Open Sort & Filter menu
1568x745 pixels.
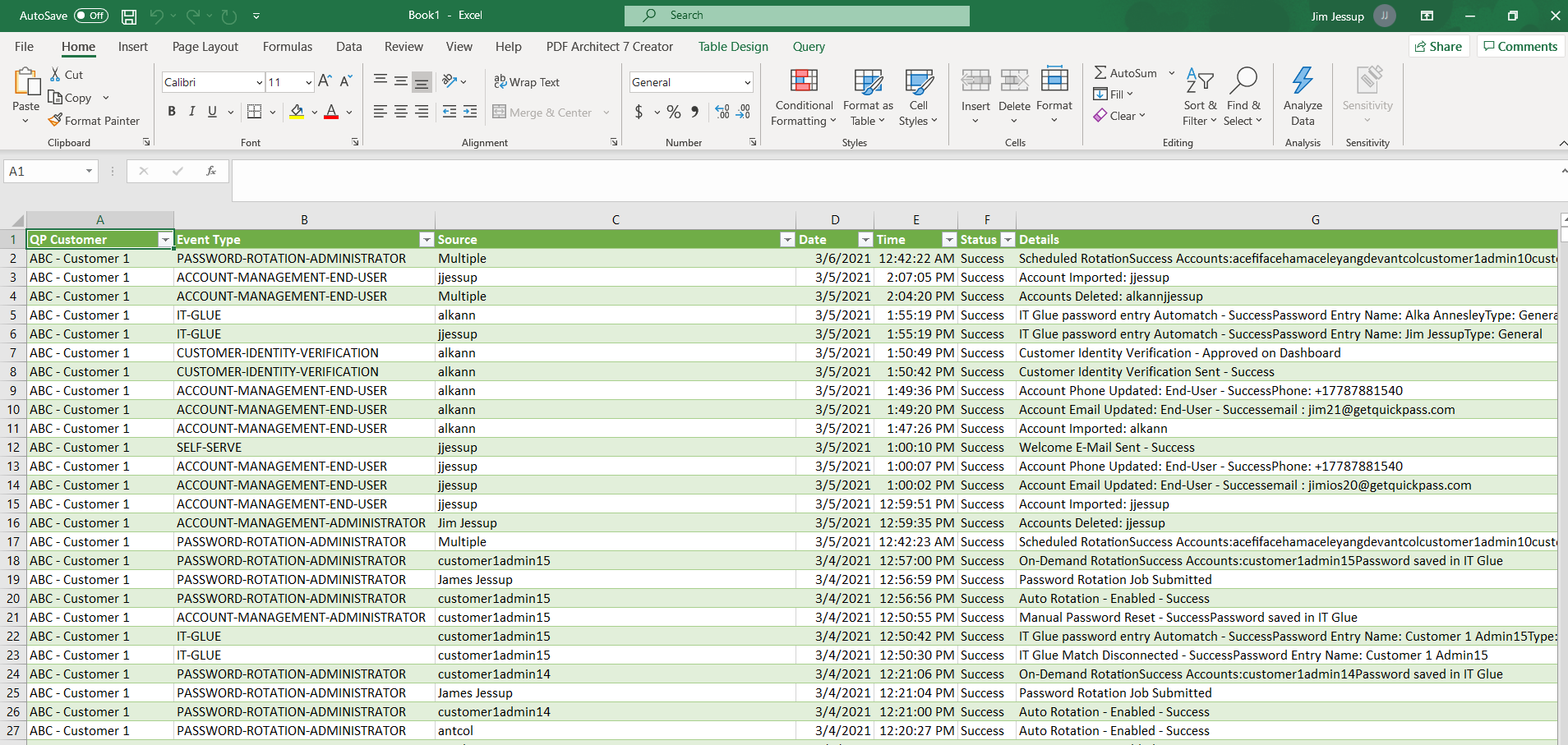click(1200, 97)
